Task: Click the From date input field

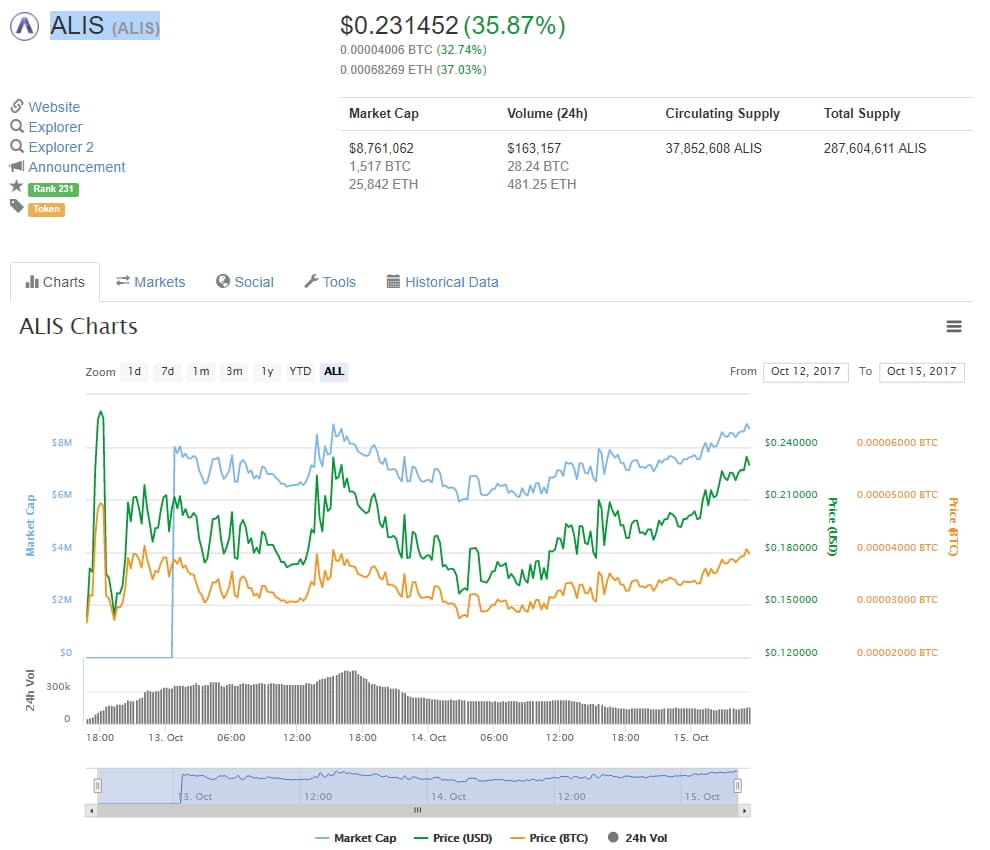Action: tap(806, 371)
